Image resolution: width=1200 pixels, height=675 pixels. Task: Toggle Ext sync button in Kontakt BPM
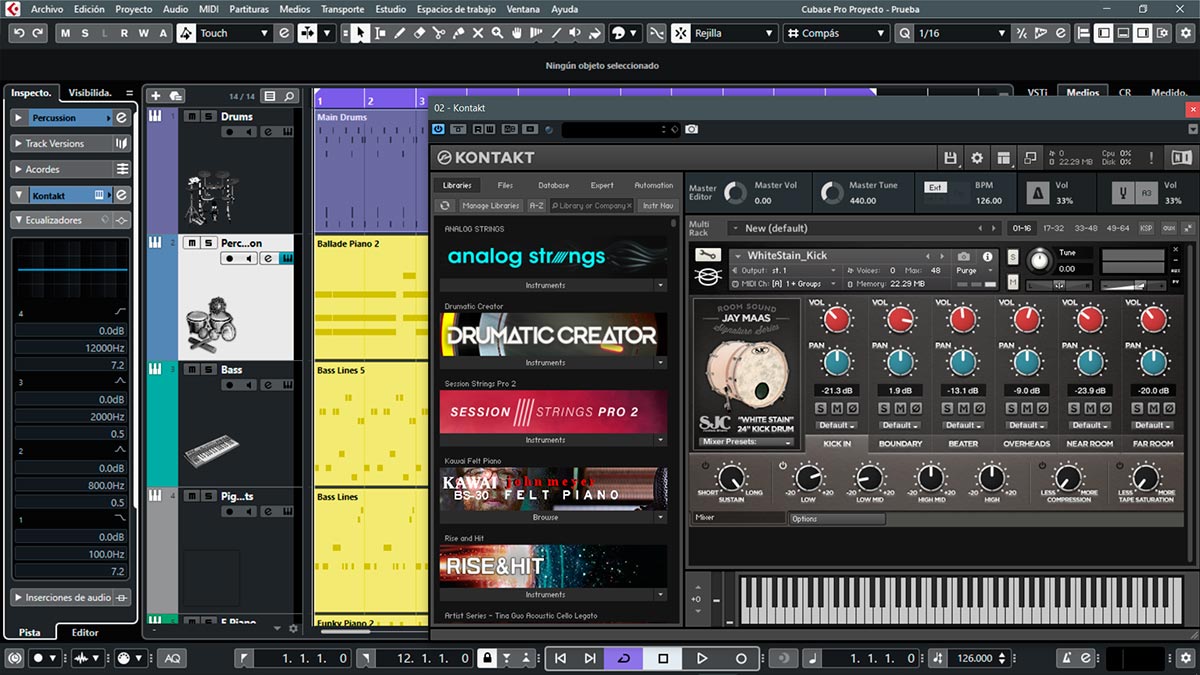(935, 187)
